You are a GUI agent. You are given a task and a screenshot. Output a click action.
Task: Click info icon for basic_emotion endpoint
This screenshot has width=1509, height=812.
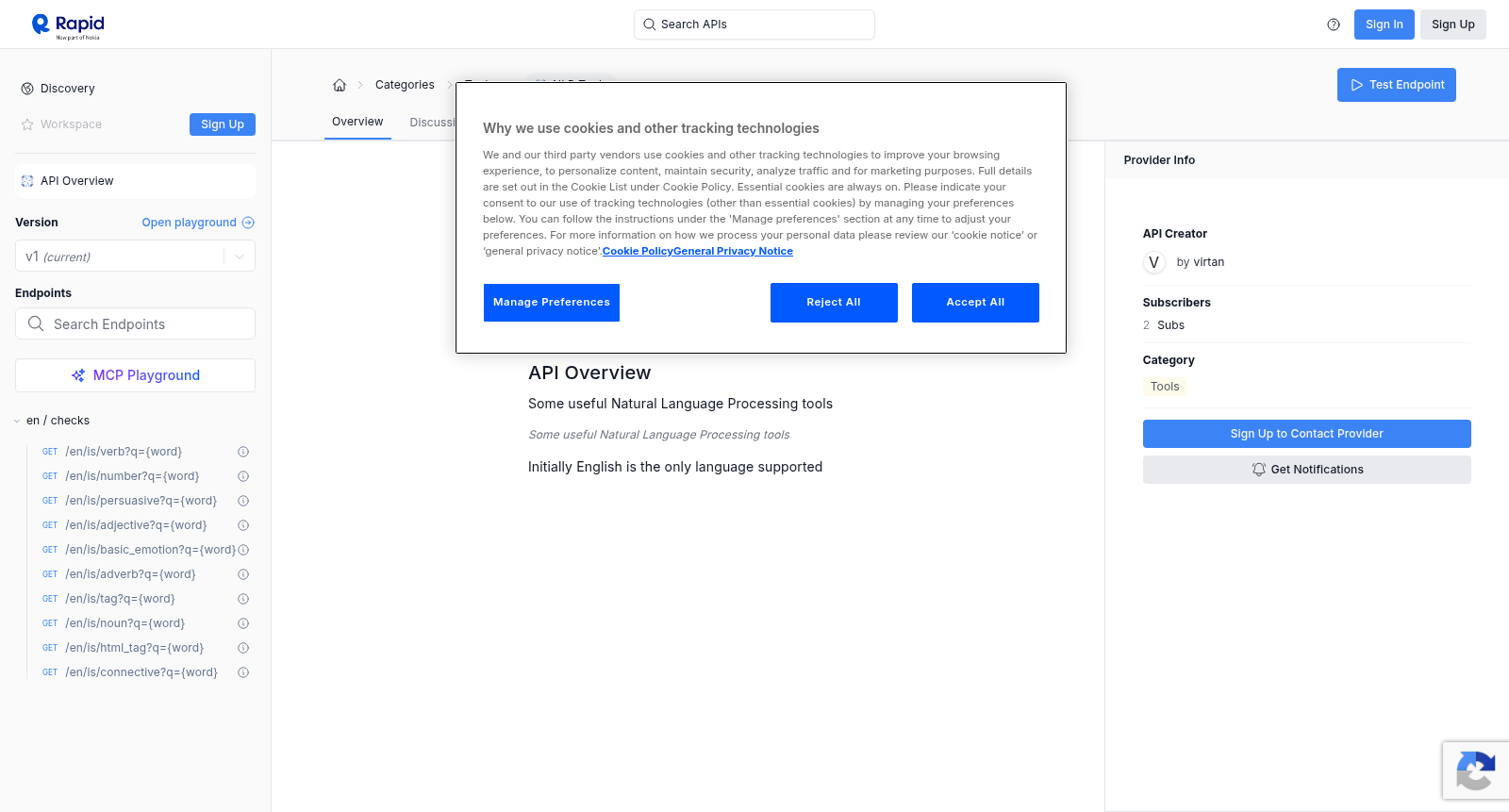pos(243,550)
